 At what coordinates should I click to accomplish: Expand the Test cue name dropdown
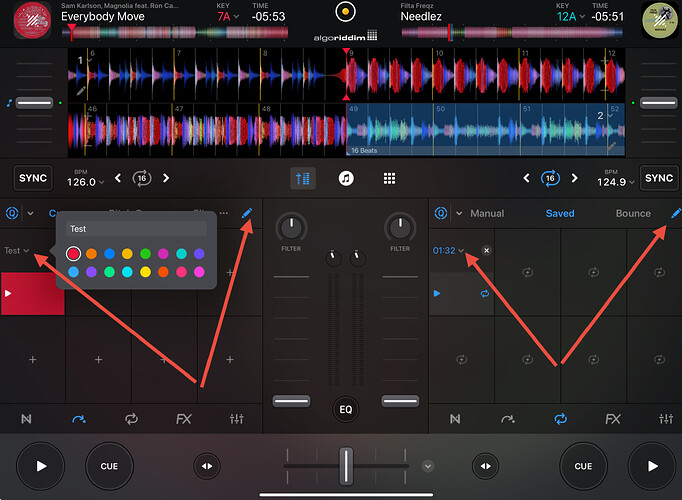coord(16,251)
